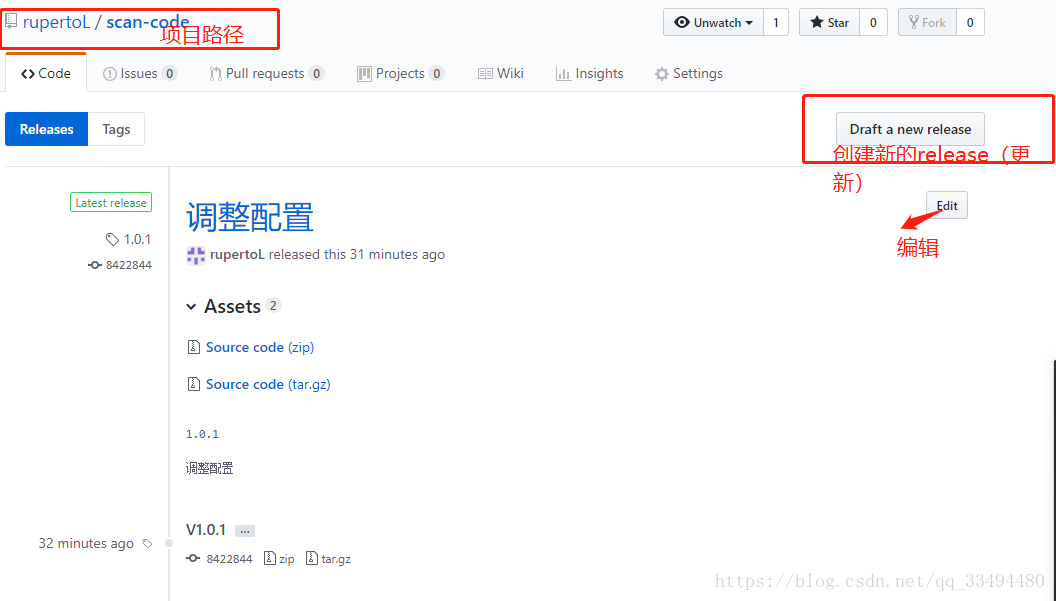Click the Code brackets icon
The image size is (1056, 601).
(x=28, y=73)
